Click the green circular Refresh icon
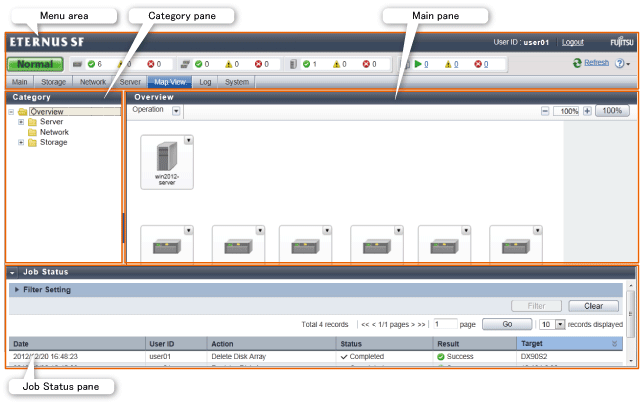The height and width of the screenshot is (405, 640). 577,63
